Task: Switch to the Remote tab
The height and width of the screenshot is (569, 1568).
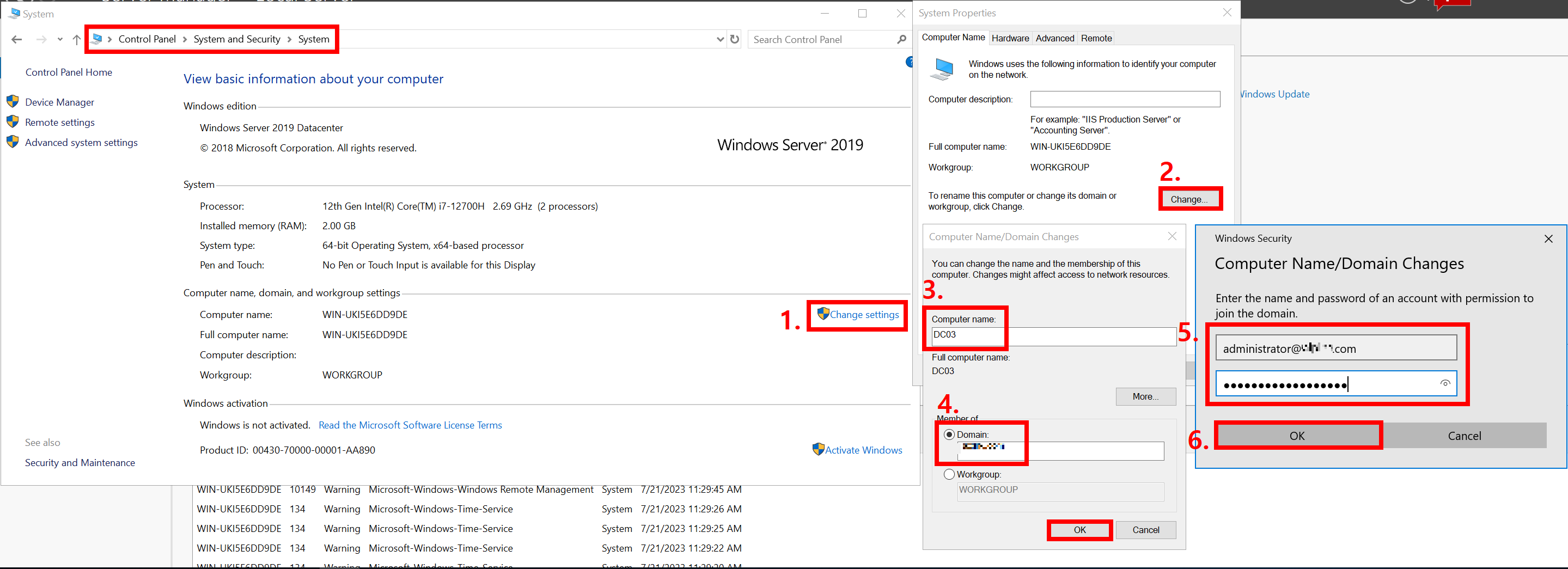Action: (1096, 38)
